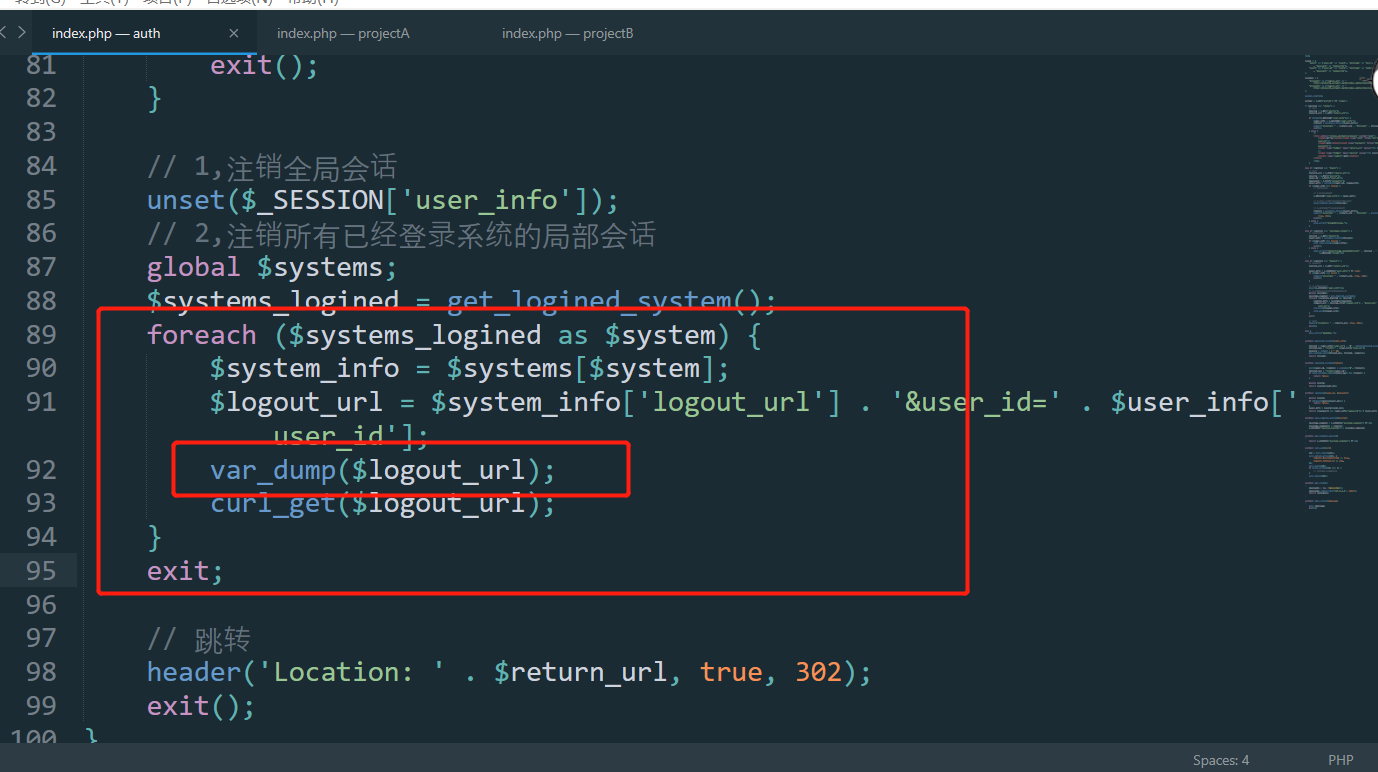
Task: Click line number 87 in the gutter
Action: (x=40, y=267)
